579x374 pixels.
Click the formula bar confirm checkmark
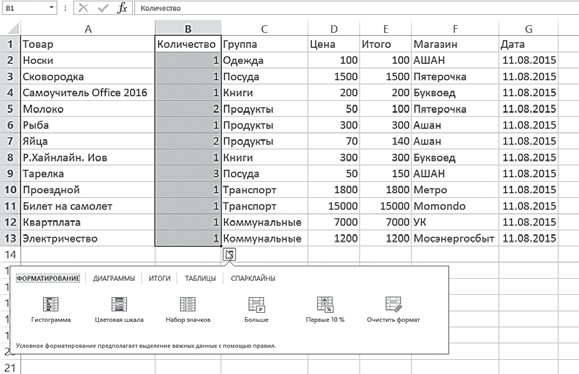pos(103,8)
